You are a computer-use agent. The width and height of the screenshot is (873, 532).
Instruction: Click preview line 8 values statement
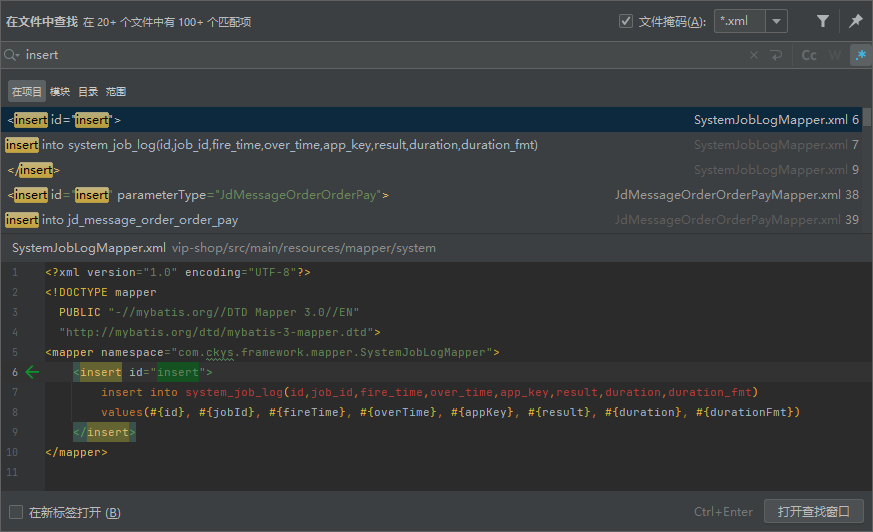pos(450,412)
